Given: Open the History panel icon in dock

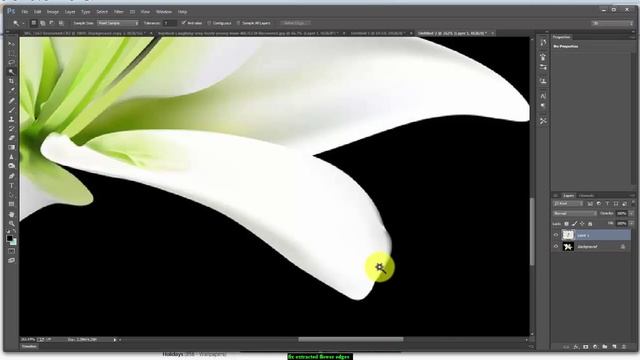Looking at the screenshot, I should [x=543, y=43].
